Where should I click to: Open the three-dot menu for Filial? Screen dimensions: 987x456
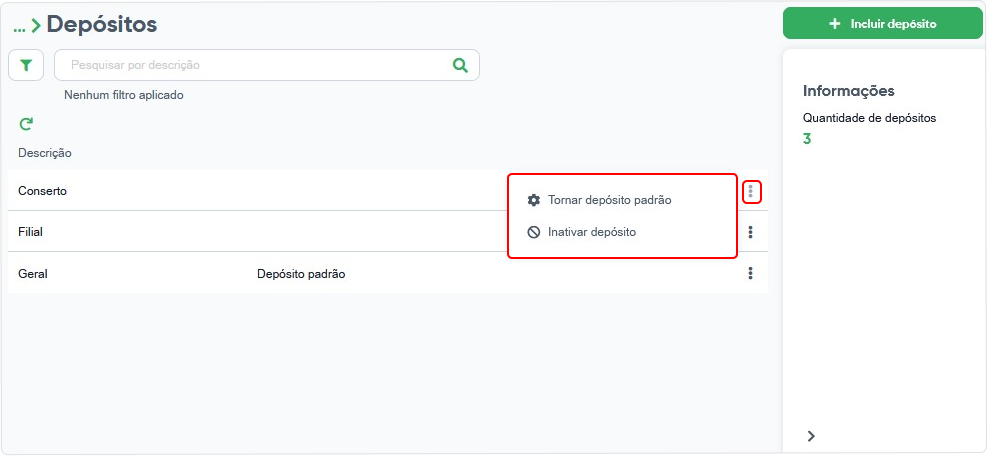coord(750,232)
